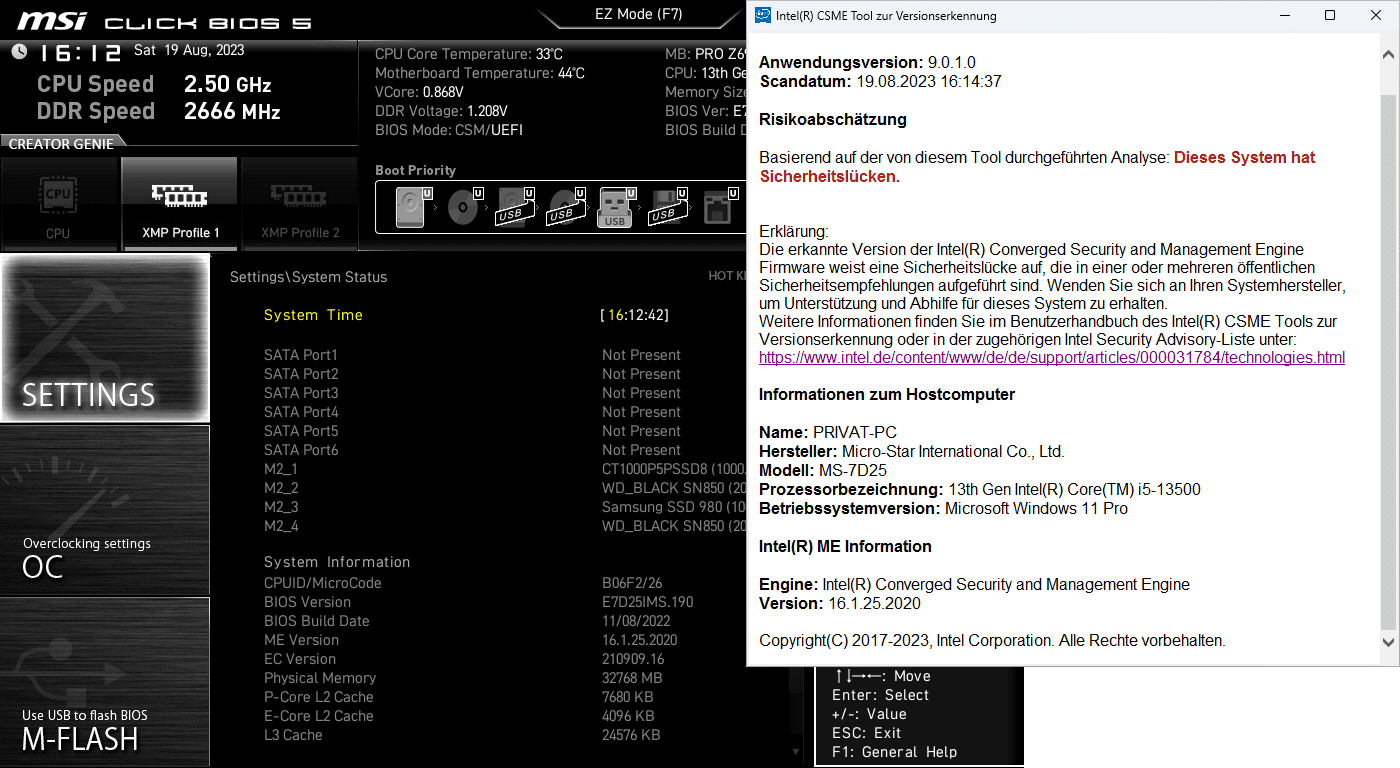Open the SETTINGS section
This screenshot has height=768, width=1400.
(x=105, y=338)
